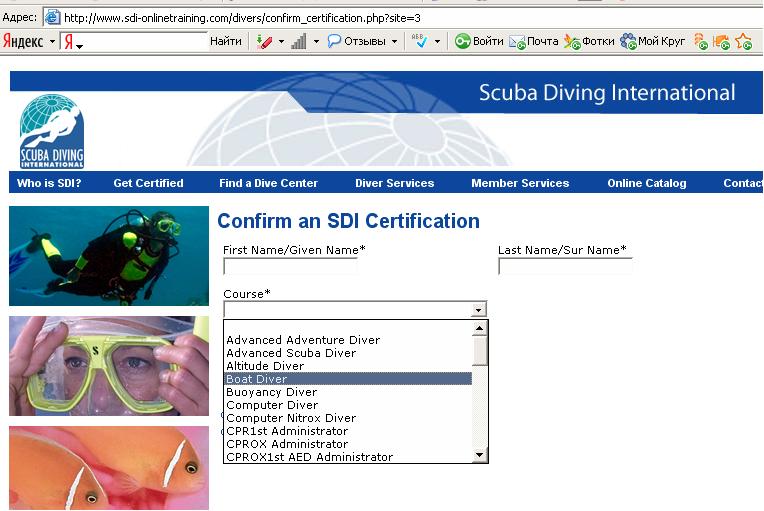Click the orange folder toolbar icon
The image size is (764, 511).
point(721,42)
